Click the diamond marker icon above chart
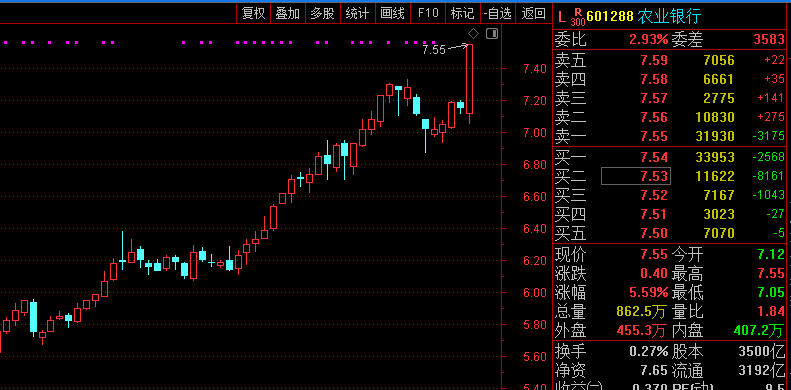791x390 pixels. [x=473, y=34]
